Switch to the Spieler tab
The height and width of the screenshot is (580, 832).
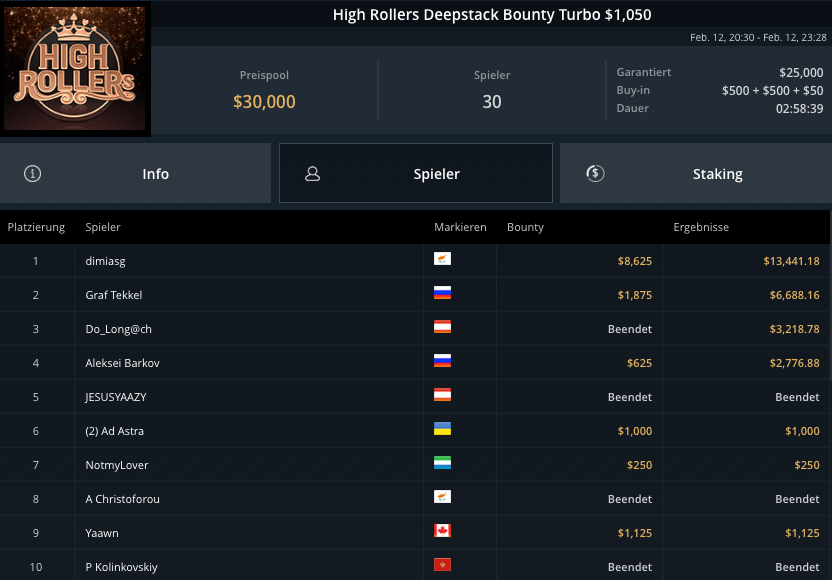[x=416, y=173]
